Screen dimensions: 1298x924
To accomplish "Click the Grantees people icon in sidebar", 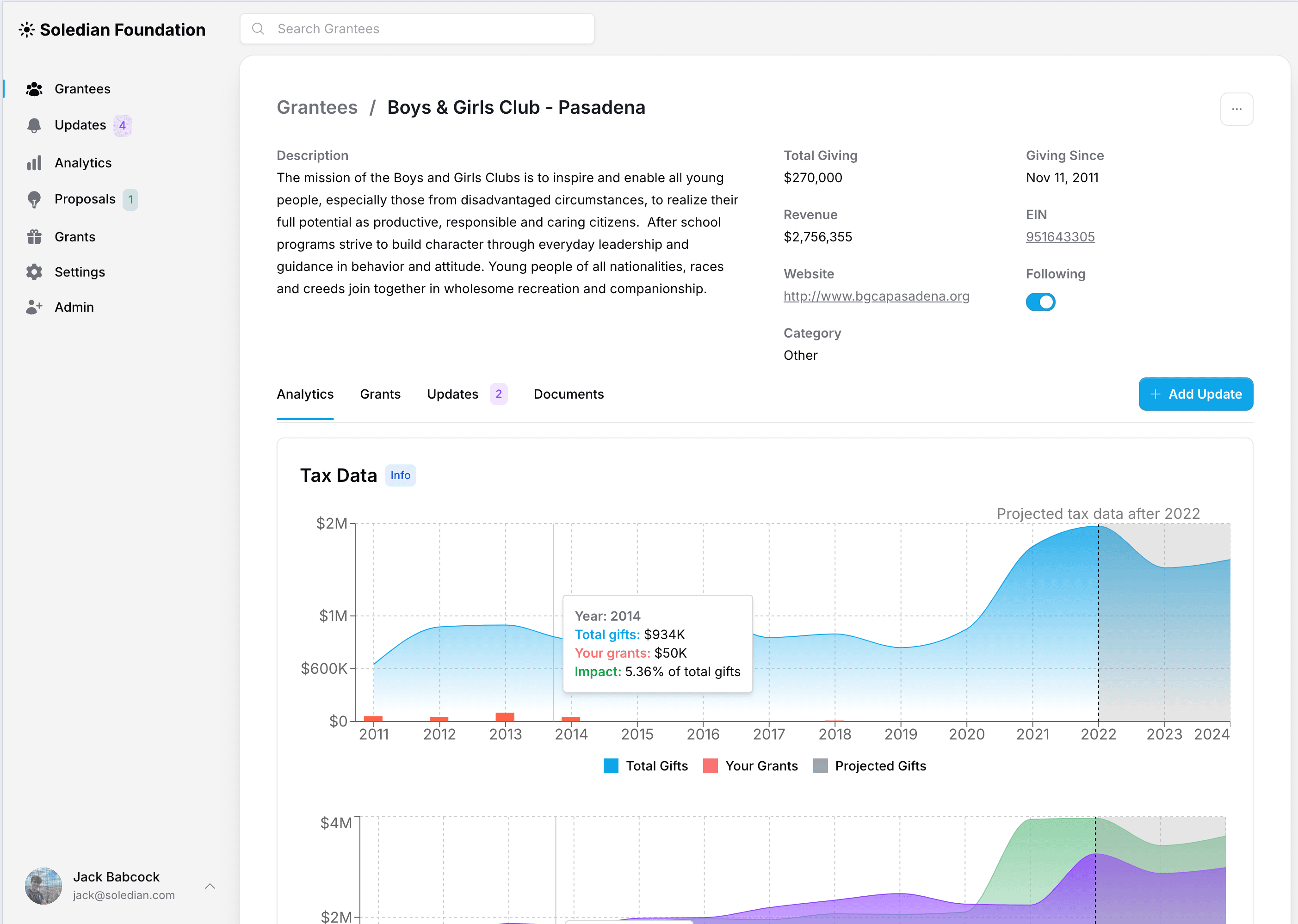I will [34, 89].
